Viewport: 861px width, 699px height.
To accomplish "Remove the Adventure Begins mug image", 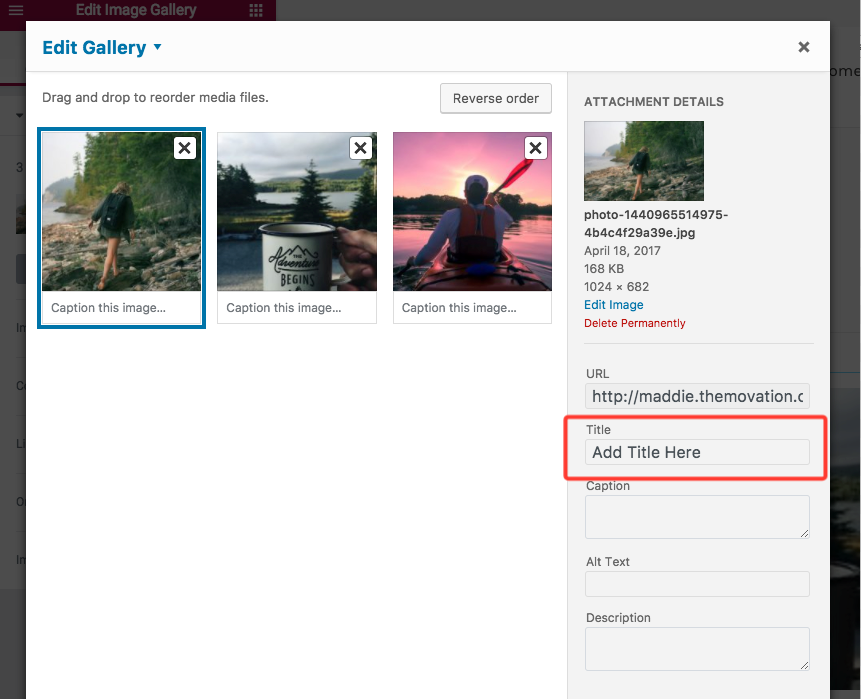I will (x=360, y=148).
